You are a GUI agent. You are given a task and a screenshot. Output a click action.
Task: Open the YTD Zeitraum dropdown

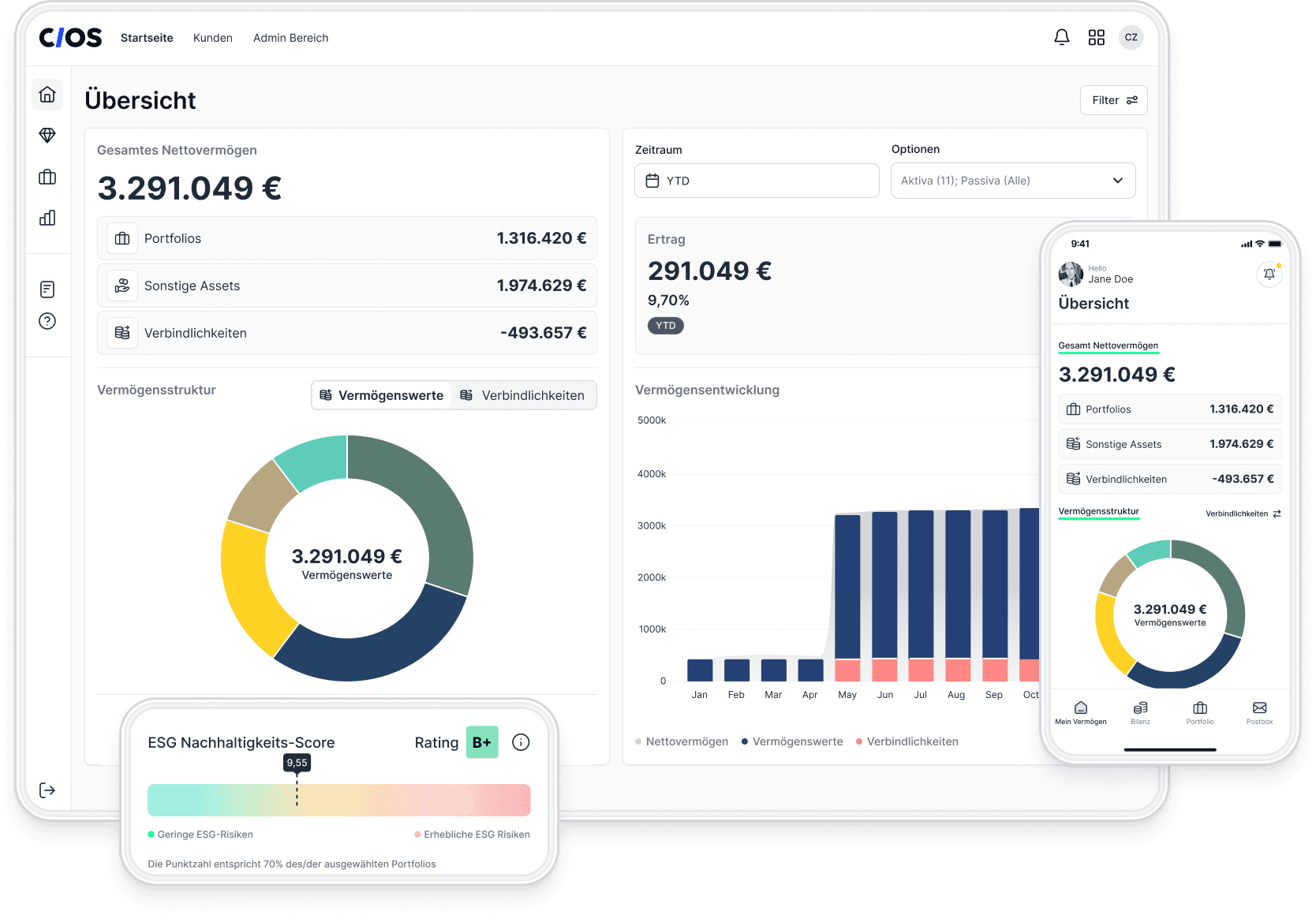(x=756, y=180)
